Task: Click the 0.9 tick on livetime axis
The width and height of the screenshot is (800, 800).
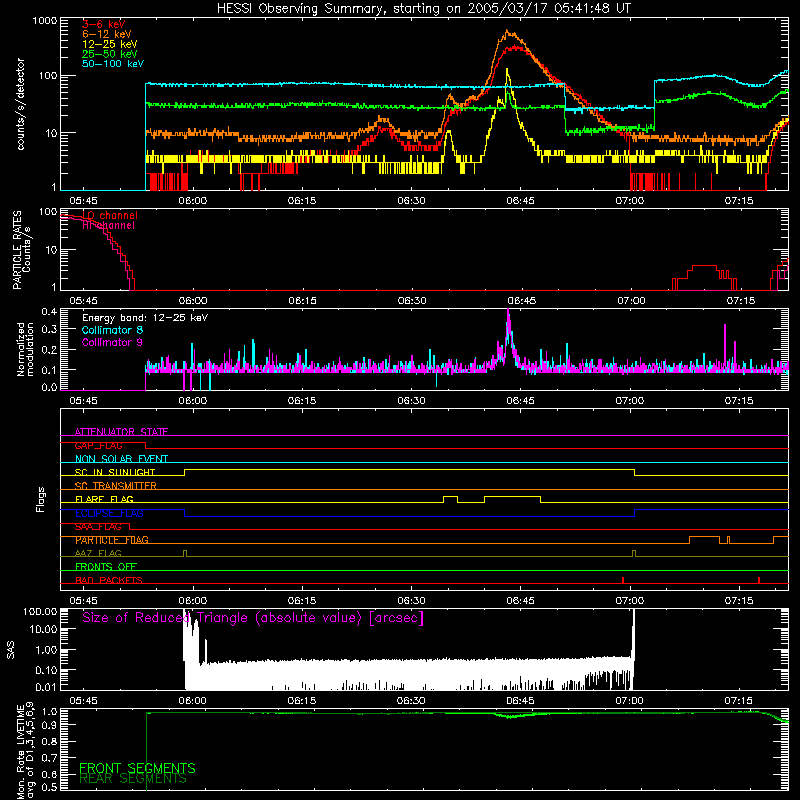Action: tap(49, 724)
